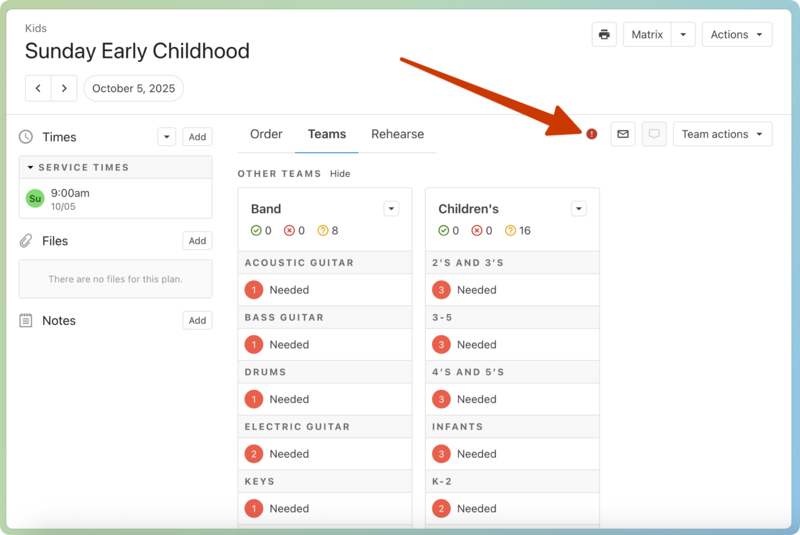Collapse the Service Times section
Image resolution: width=800 pixels, height=535 pixels.
pos(31,168)
